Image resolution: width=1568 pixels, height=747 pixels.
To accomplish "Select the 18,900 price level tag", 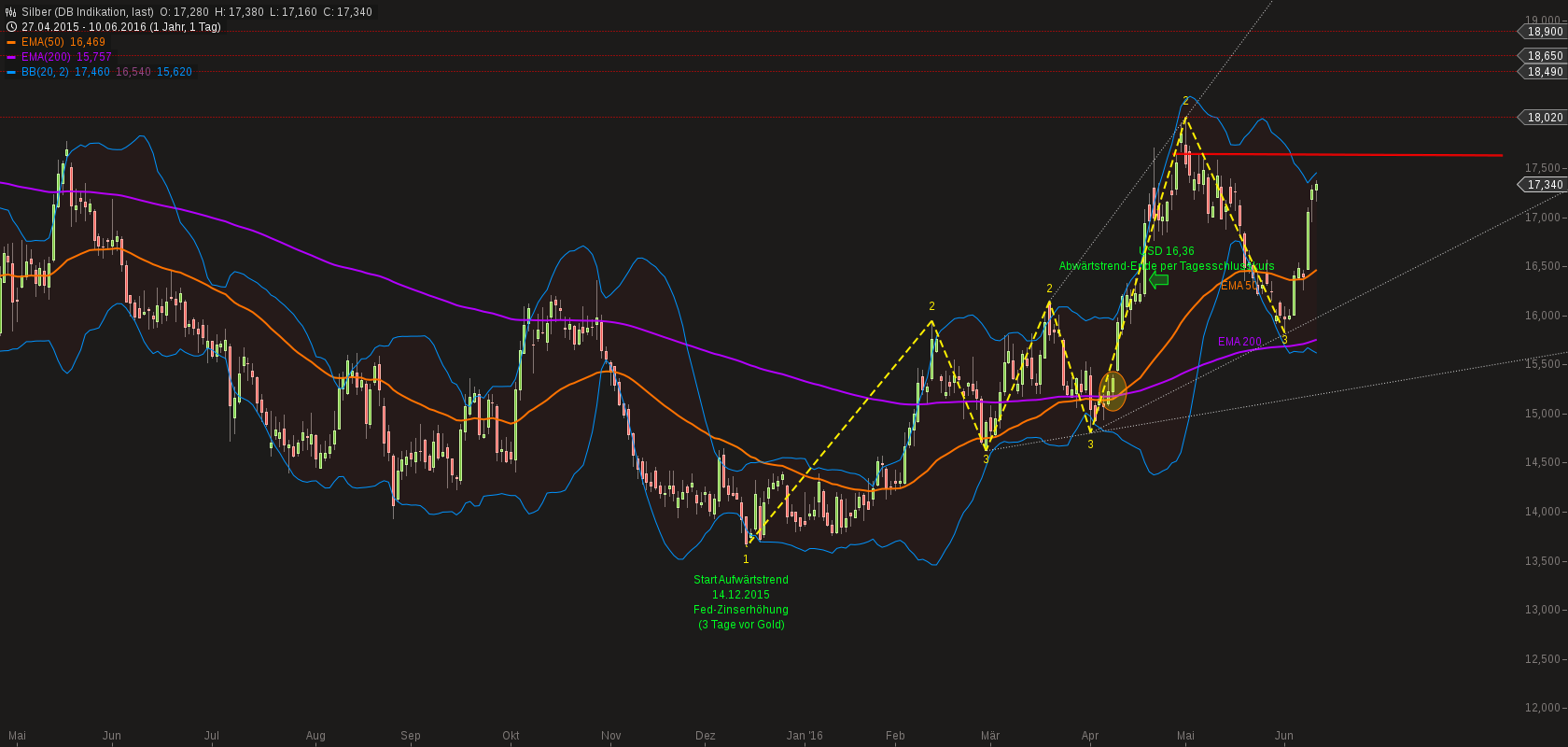I will 1543,32.
